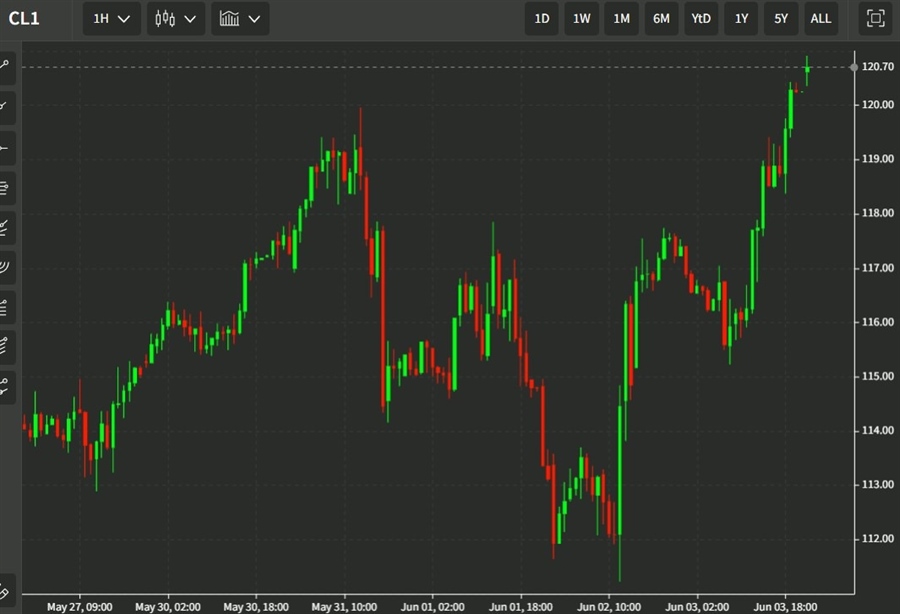The image size is (900, 614).
Task: Click the eraser icon at bottom-left
Action: [x=6, y=592]
